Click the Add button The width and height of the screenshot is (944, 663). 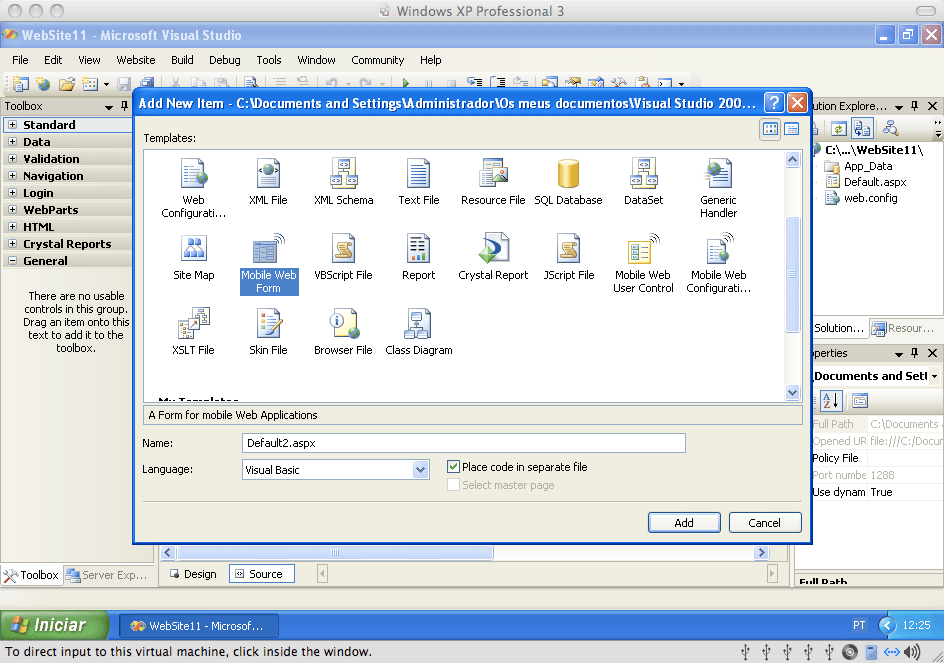pyautogui.click(x=684, y=523)
